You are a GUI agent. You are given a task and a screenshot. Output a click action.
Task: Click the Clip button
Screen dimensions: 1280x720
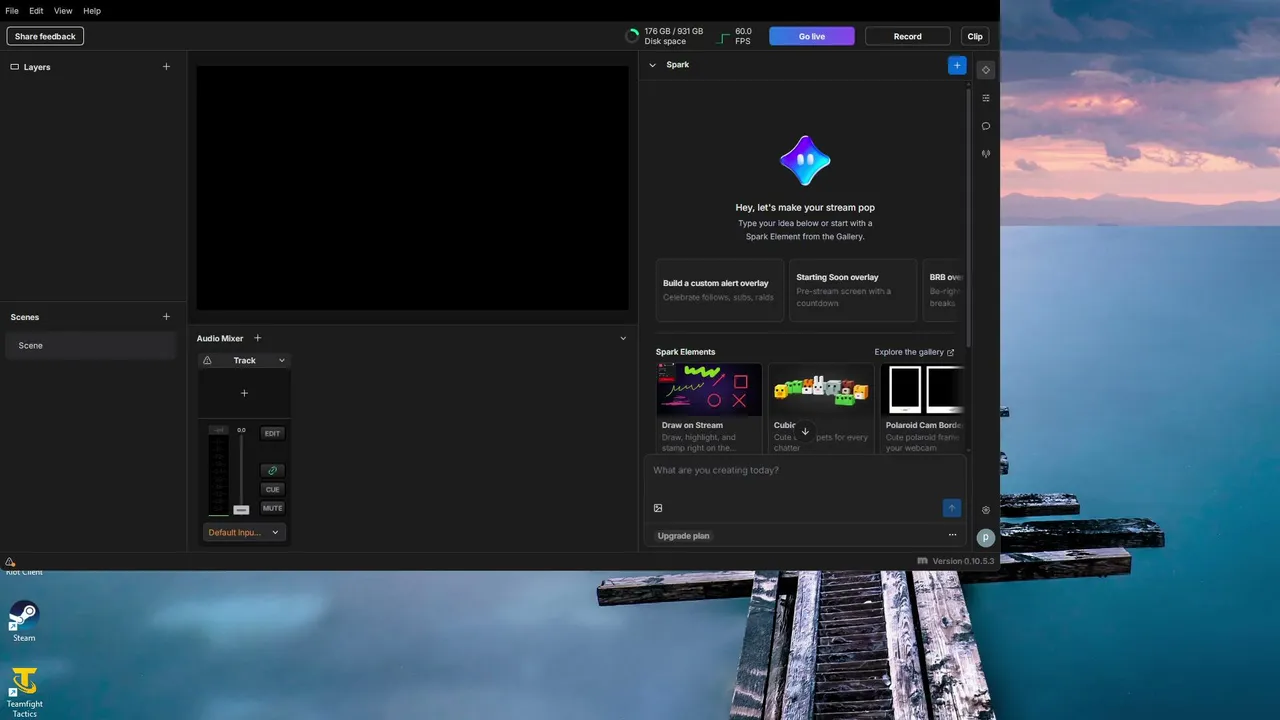(975, 36)
